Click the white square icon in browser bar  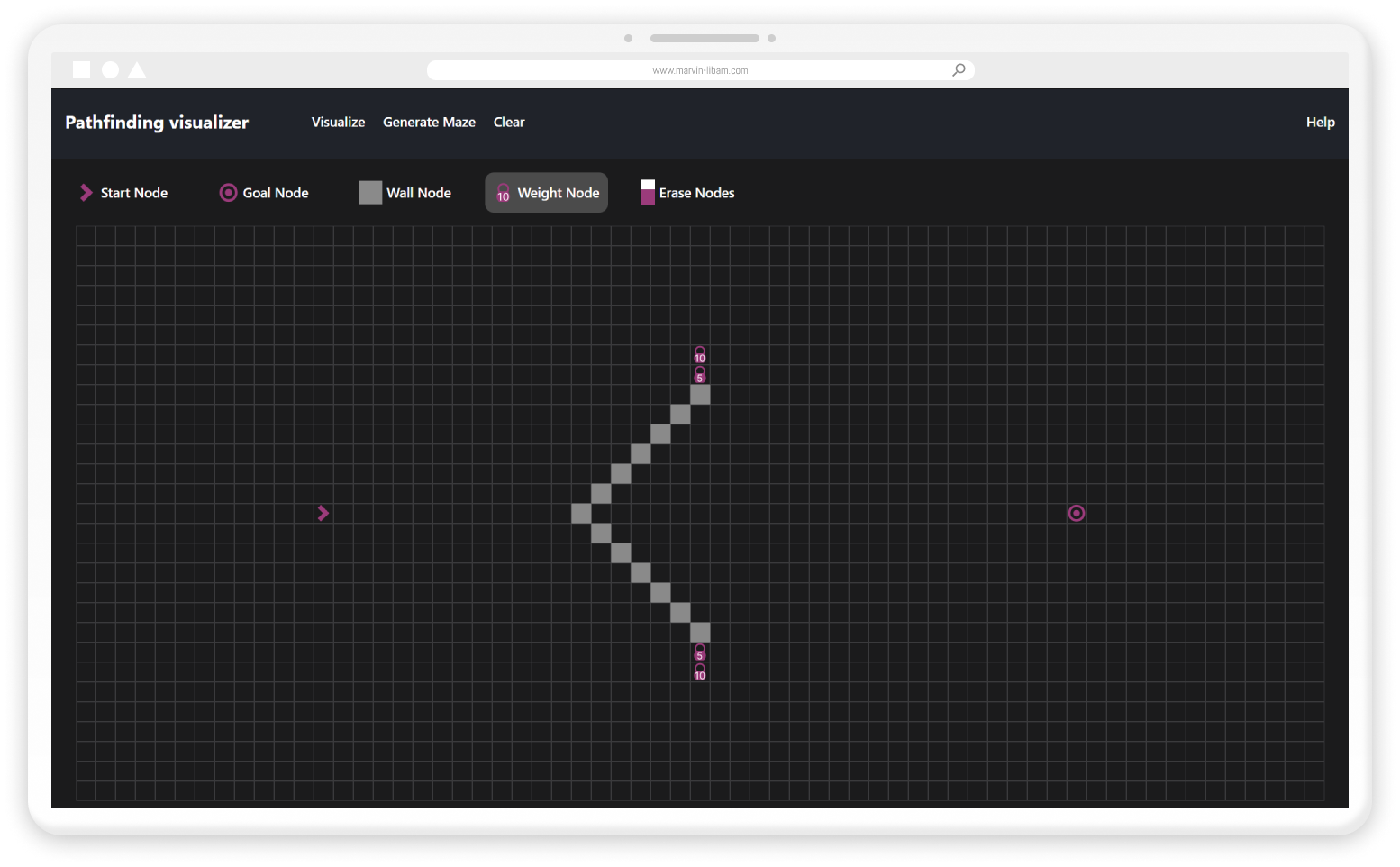click(81, 70)
